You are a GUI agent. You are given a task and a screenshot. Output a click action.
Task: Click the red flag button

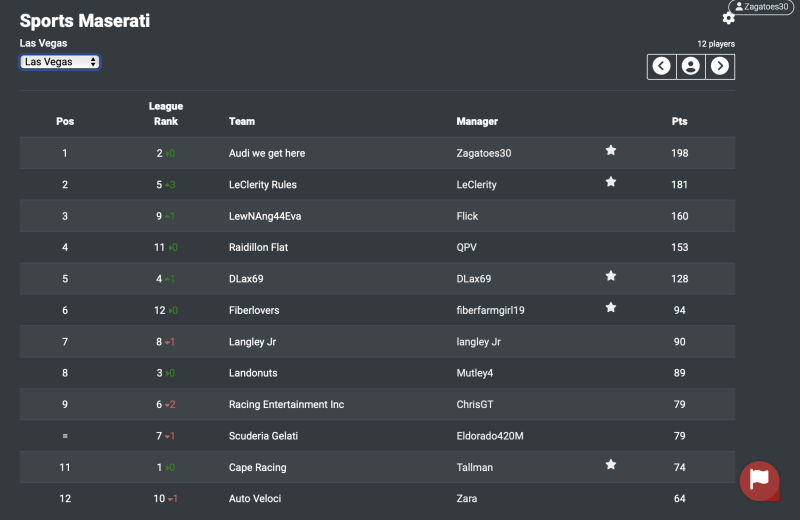click(759, 481)
